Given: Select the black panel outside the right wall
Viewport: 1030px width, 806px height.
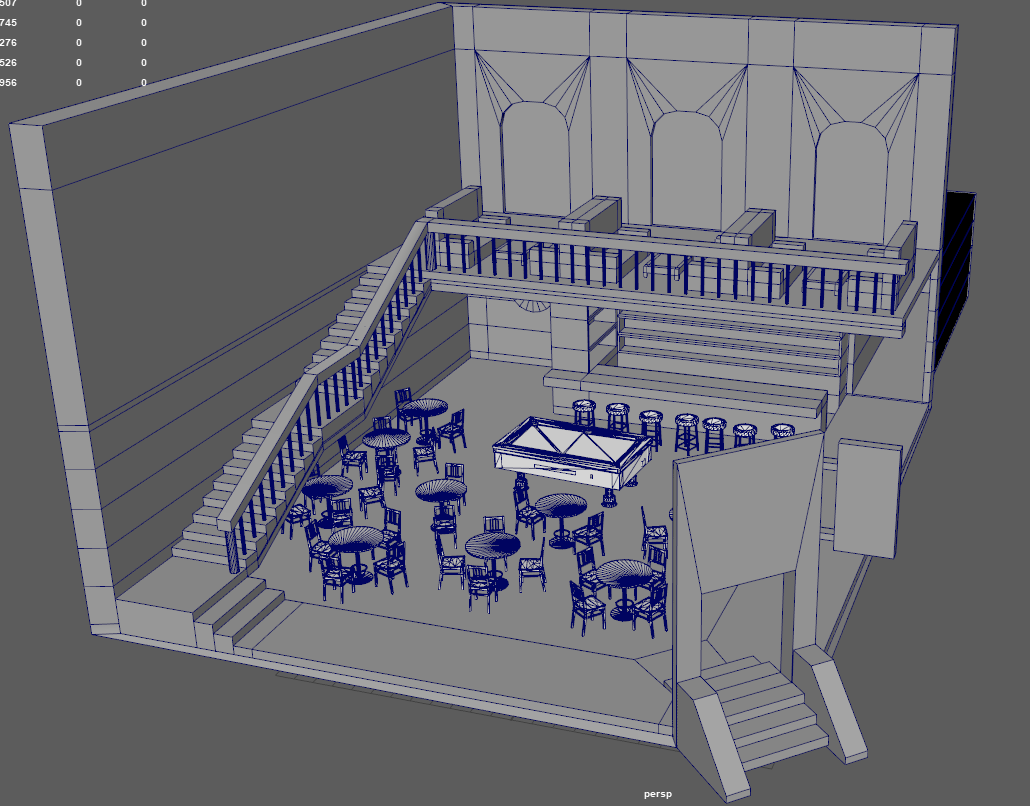Looking at the screenshot, I should [955, 279].
